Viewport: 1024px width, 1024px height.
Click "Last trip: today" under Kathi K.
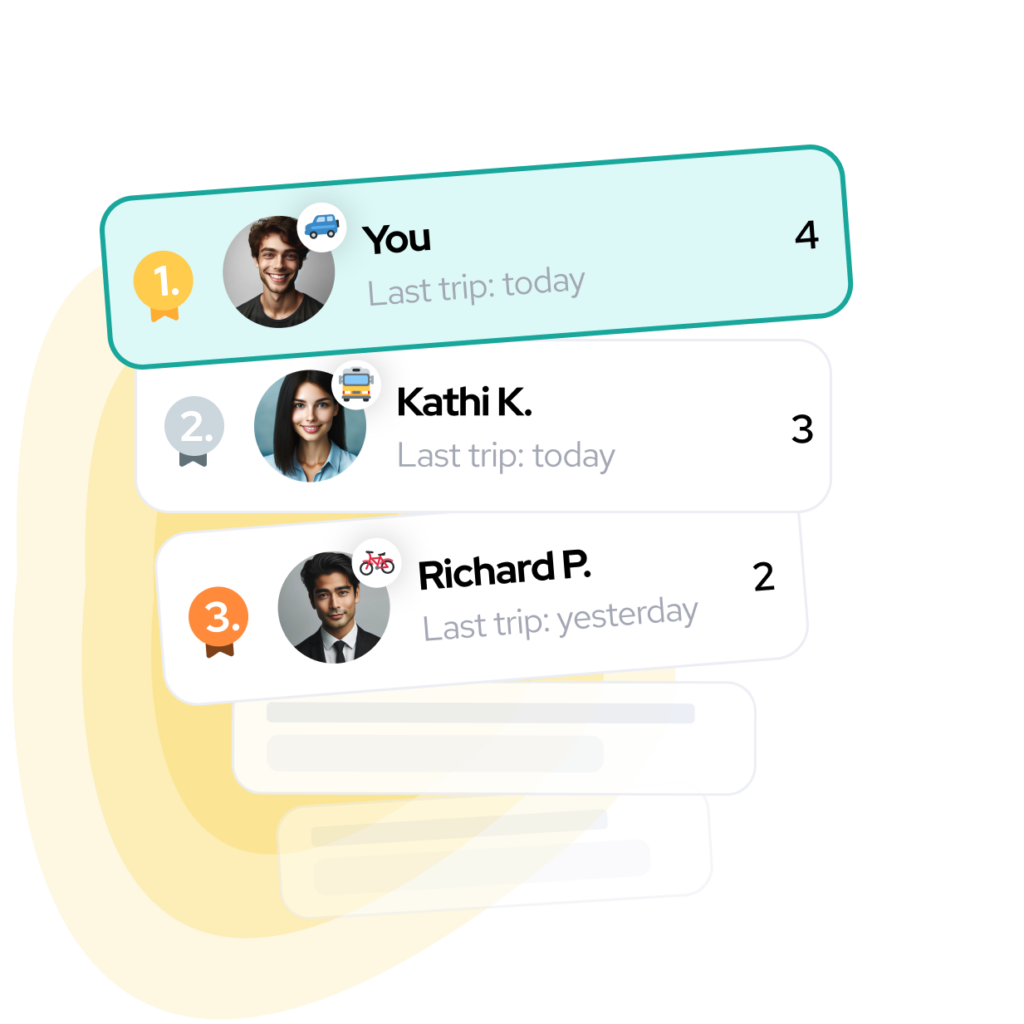pos(506,456)
